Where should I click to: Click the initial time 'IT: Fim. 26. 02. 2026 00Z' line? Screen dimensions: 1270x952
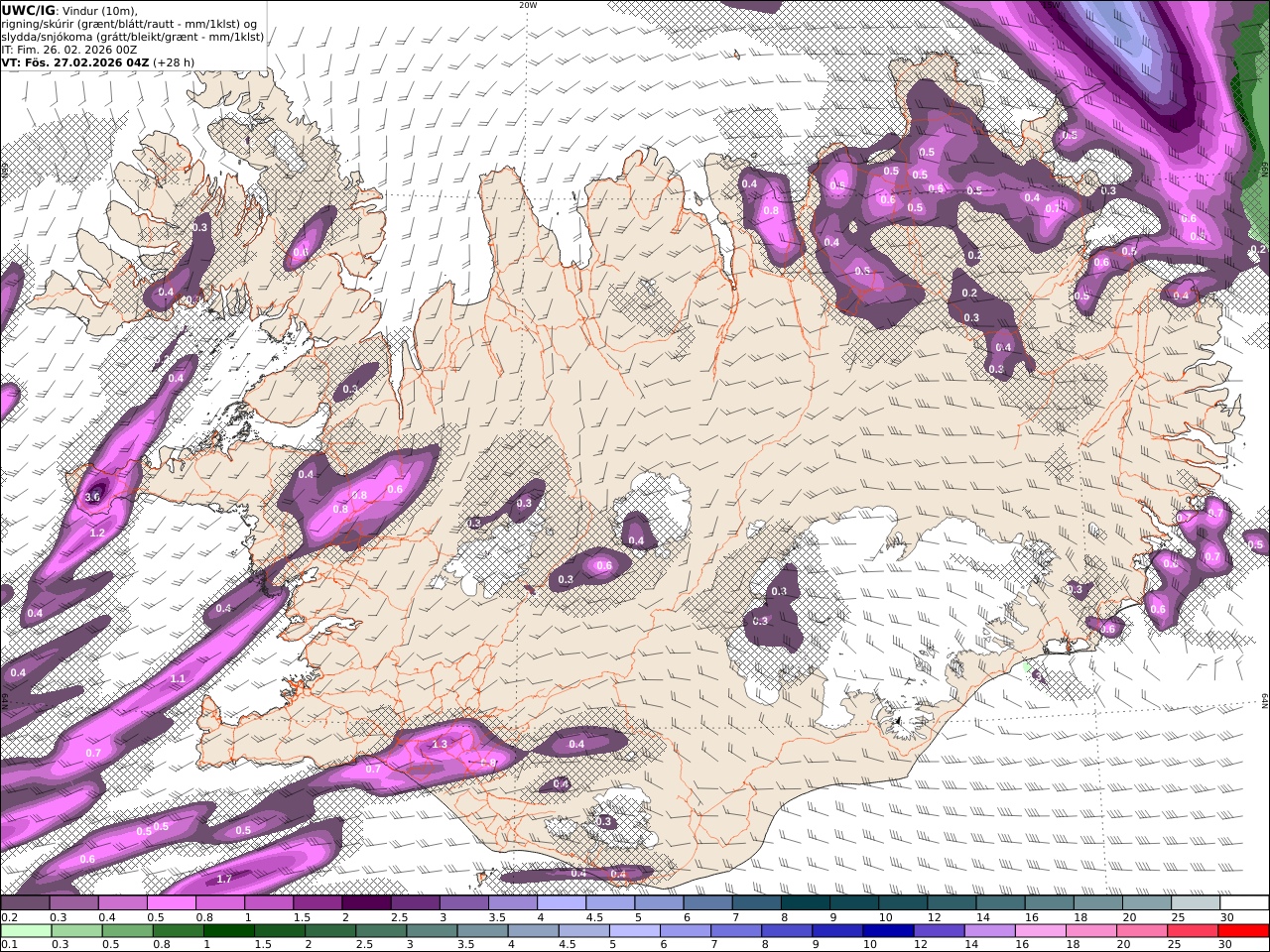tap(68, 49)
